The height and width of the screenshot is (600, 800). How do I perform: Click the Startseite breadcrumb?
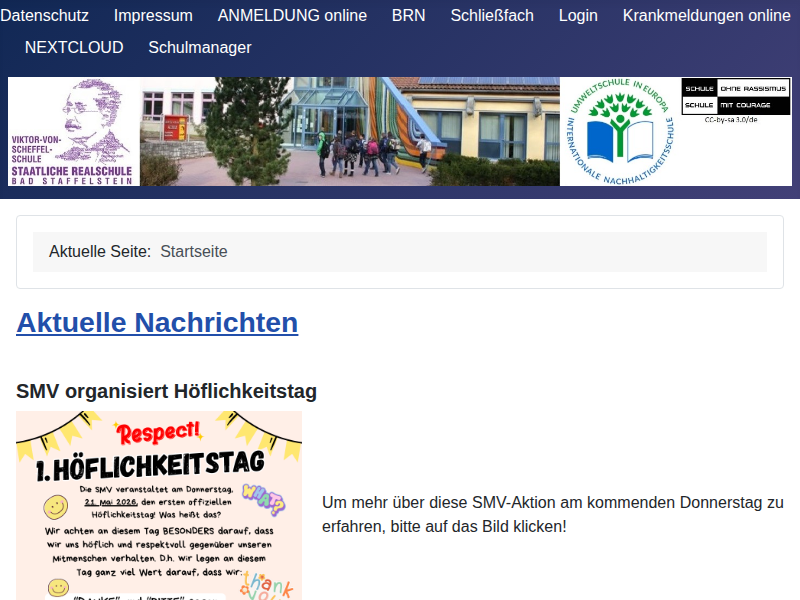pyautogui.click(x=194, y=252)
